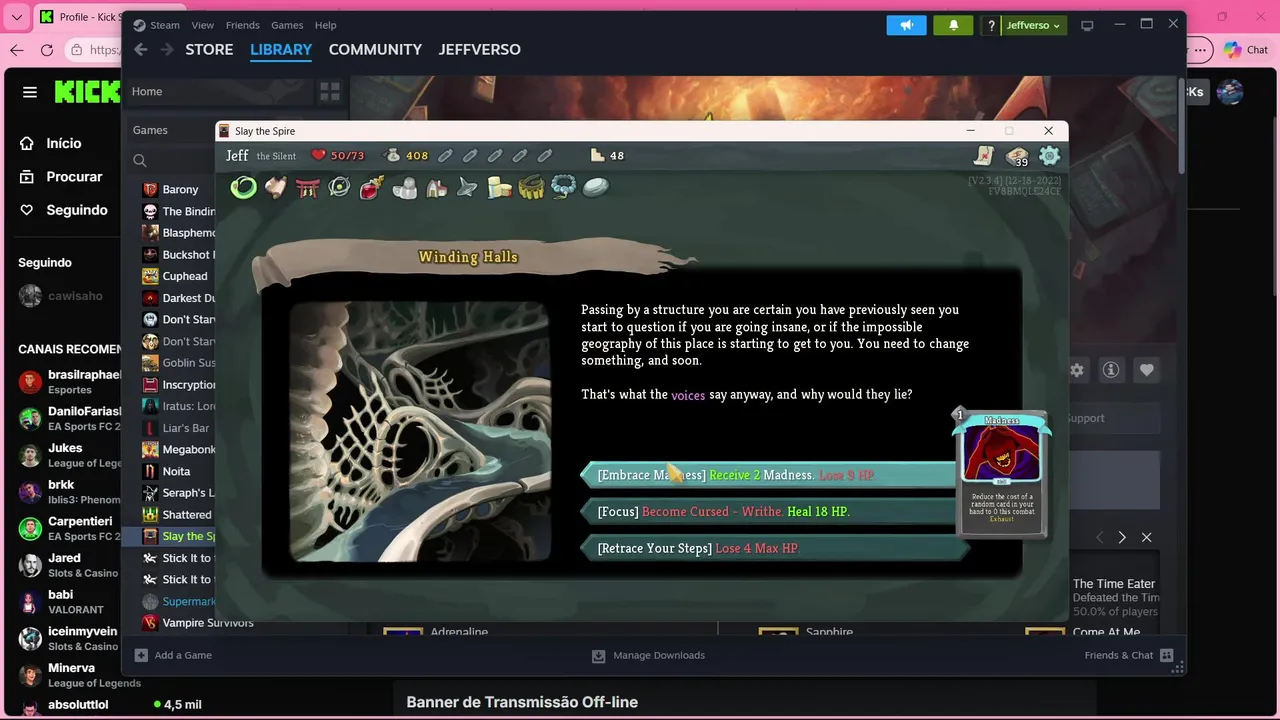Viewport: 1280px width, 720px height.
Task: Click the next arrow beside the achievements panel
Action: pos(1122,537)
